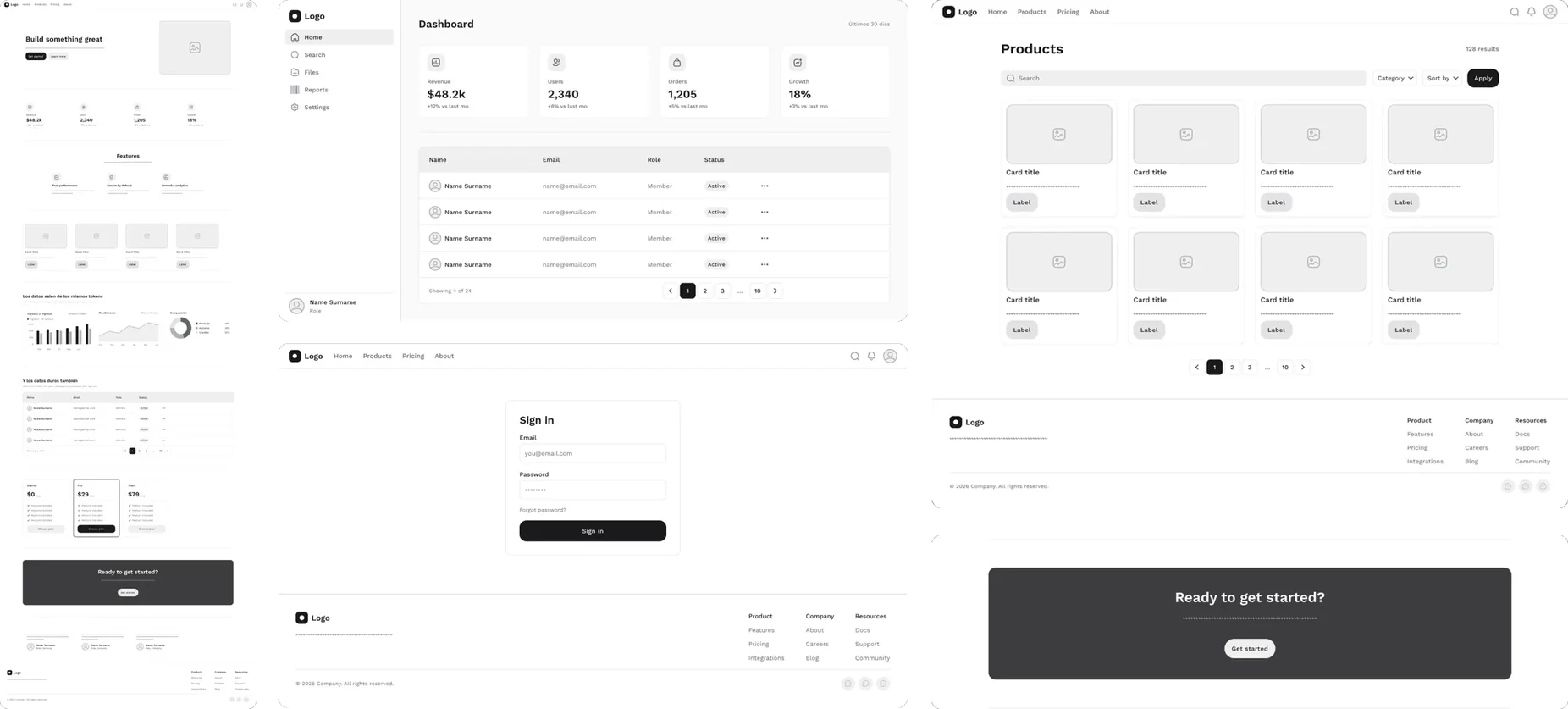Choose Pricing in the Products frame top navbar

tap(1068, 12)
